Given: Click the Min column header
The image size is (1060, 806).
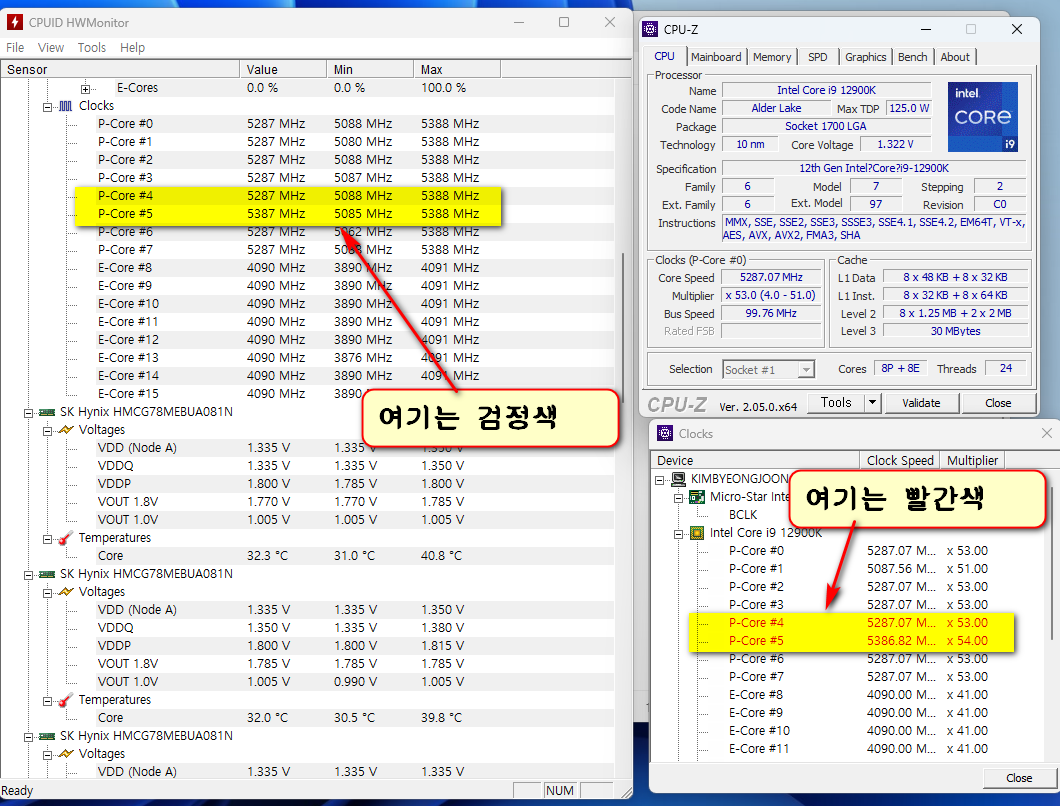Looking at the screenshot, I should point(370,69).
